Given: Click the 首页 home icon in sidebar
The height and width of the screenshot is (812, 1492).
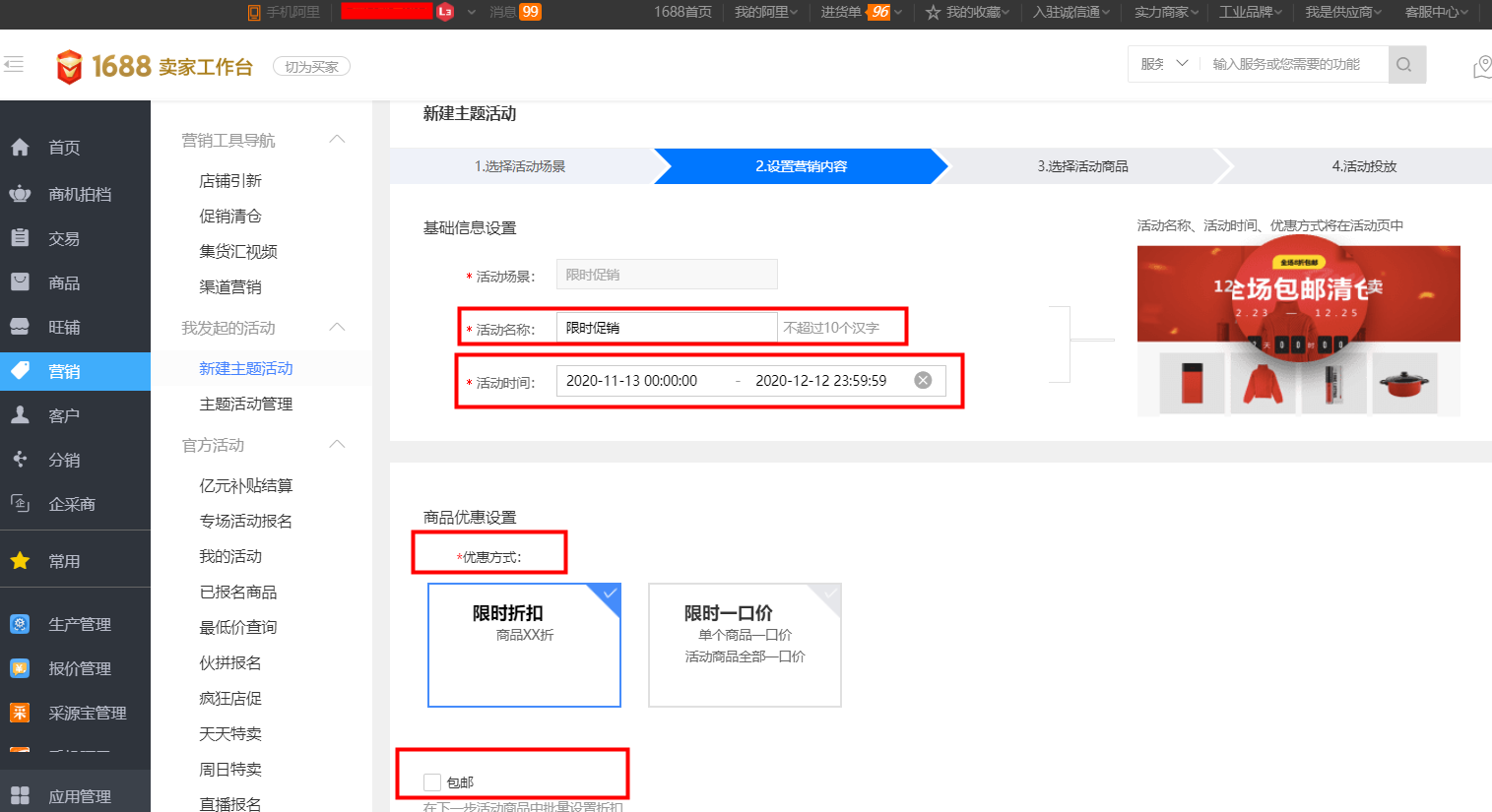Looking at the screenshot, I should click(x=21, y=148).
